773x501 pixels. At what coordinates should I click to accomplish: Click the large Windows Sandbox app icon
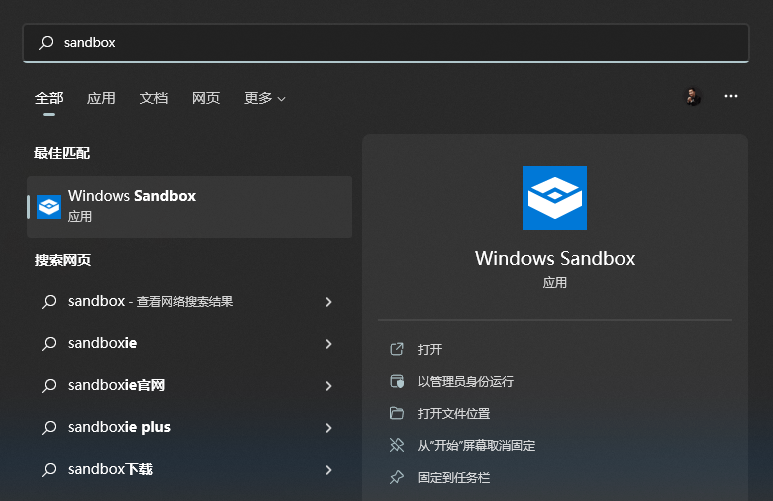point(555,198)
